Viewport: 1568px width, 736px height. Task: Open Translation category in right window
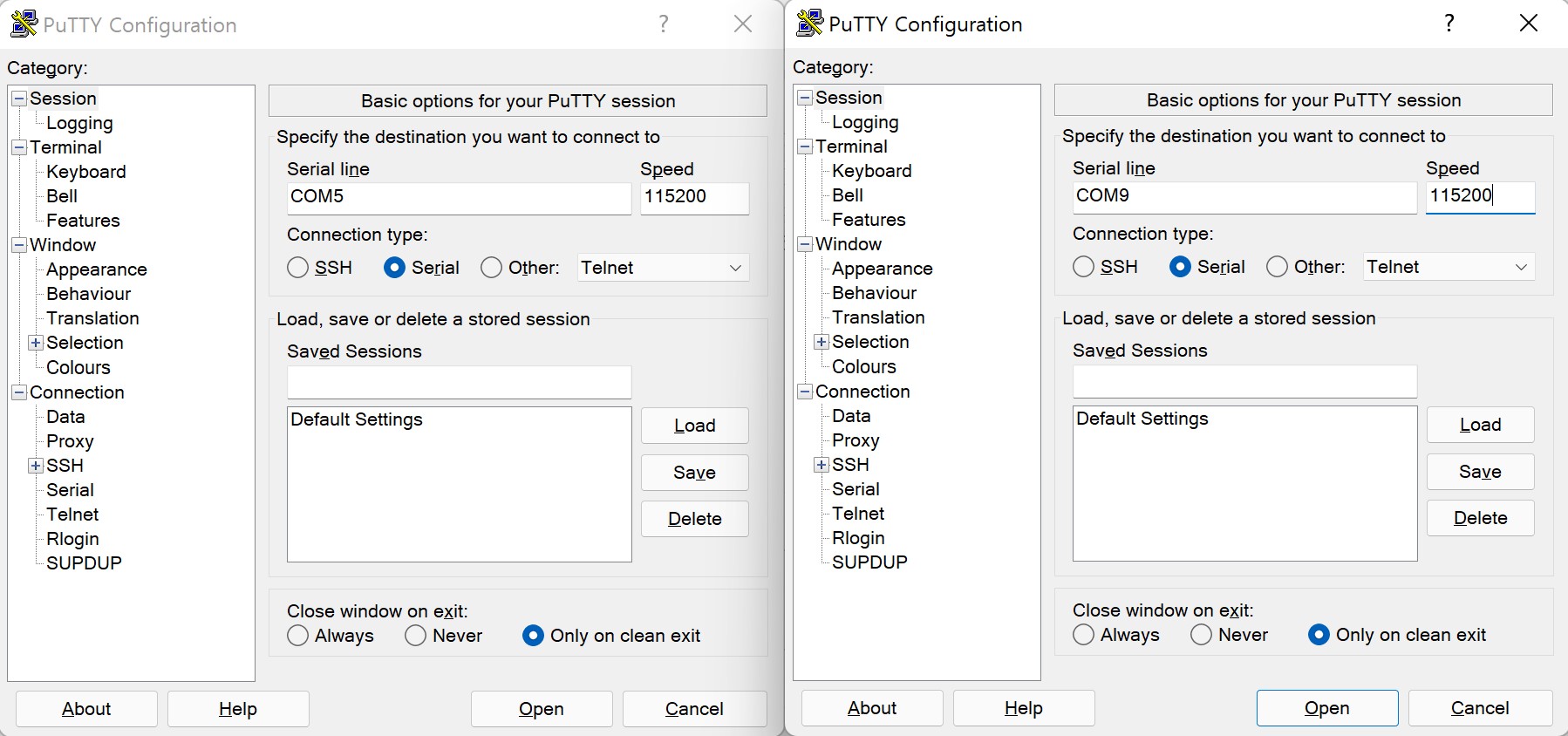pyautogui.click(x=878, y=317)
